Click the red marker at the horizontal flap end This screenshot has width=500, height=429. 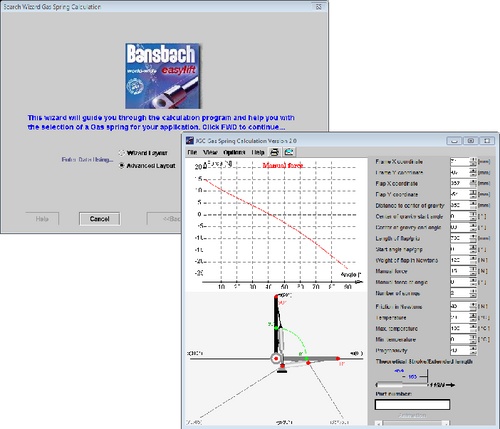coord(338,359)
